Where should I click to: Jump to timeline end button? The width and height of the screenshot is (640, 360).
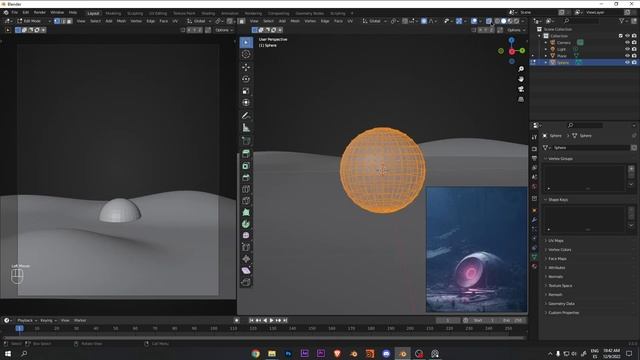coord(285,320)
